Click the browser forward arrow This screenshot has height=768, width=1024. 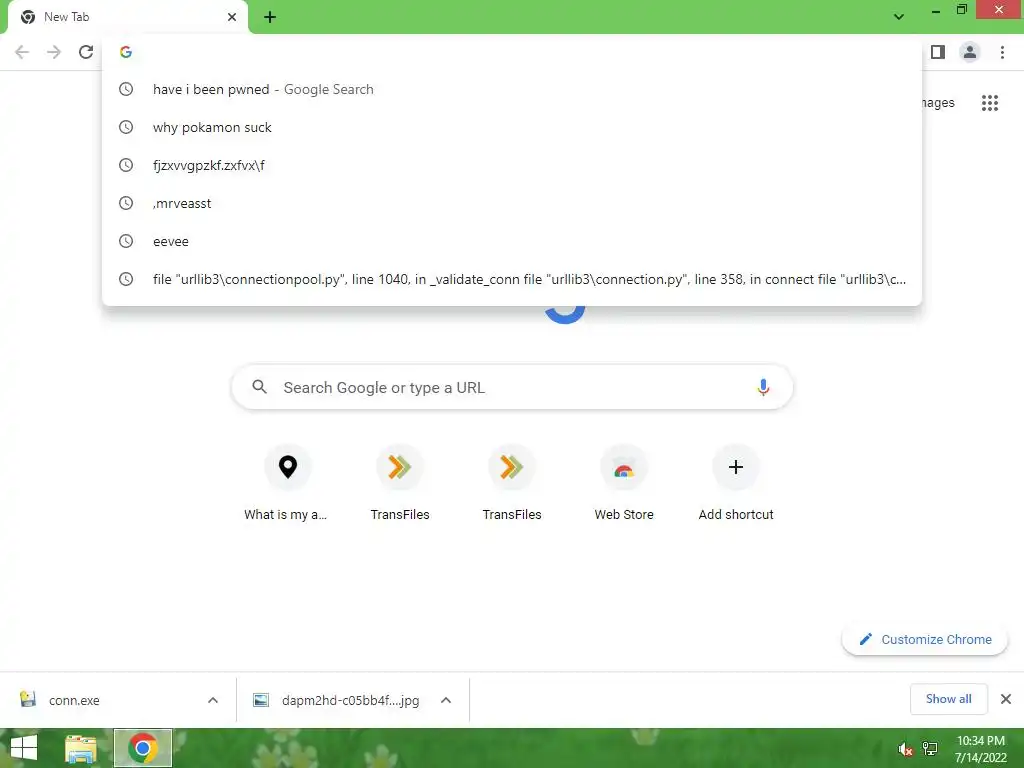point(54,52)
